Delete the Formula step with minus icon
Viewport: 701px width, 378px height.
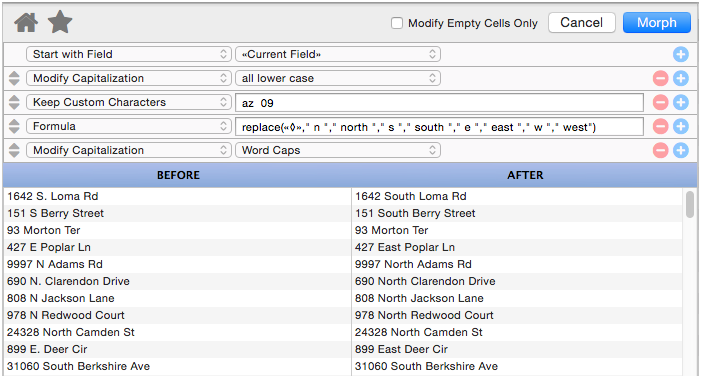[660, 126]
